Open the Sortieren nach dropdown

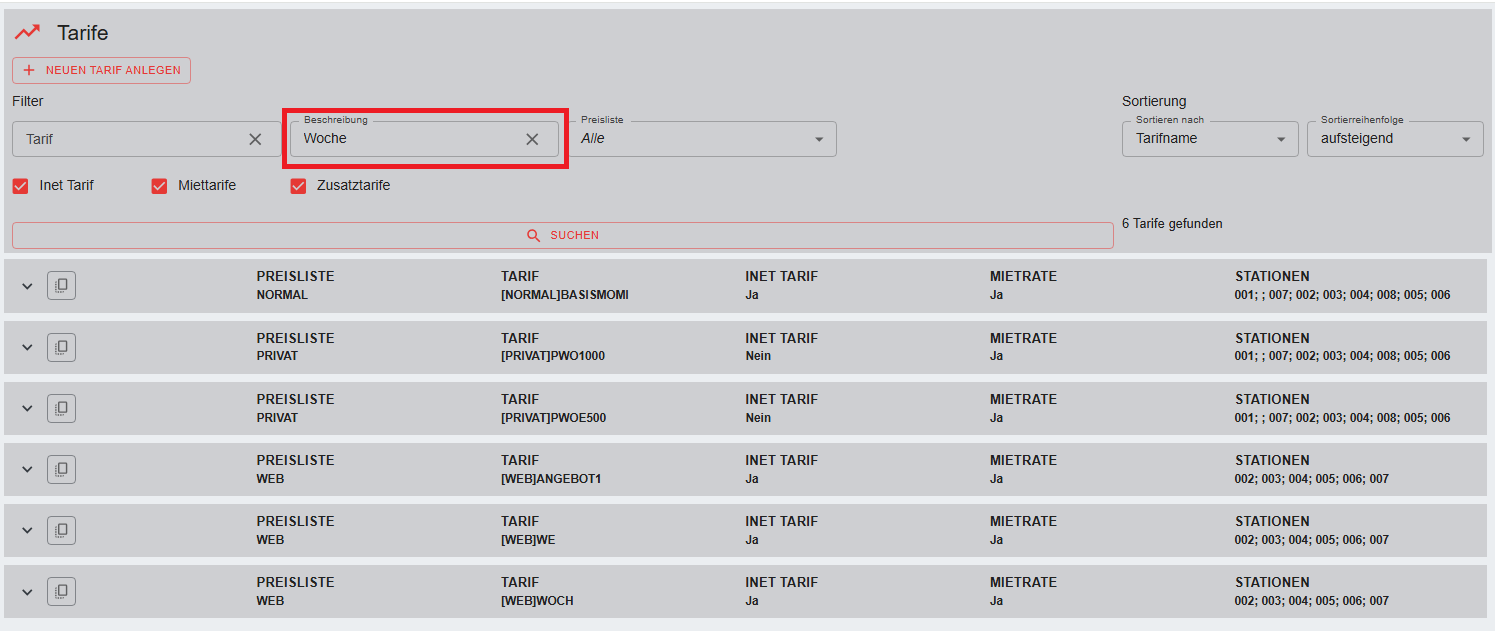[x=1209, y=139]
